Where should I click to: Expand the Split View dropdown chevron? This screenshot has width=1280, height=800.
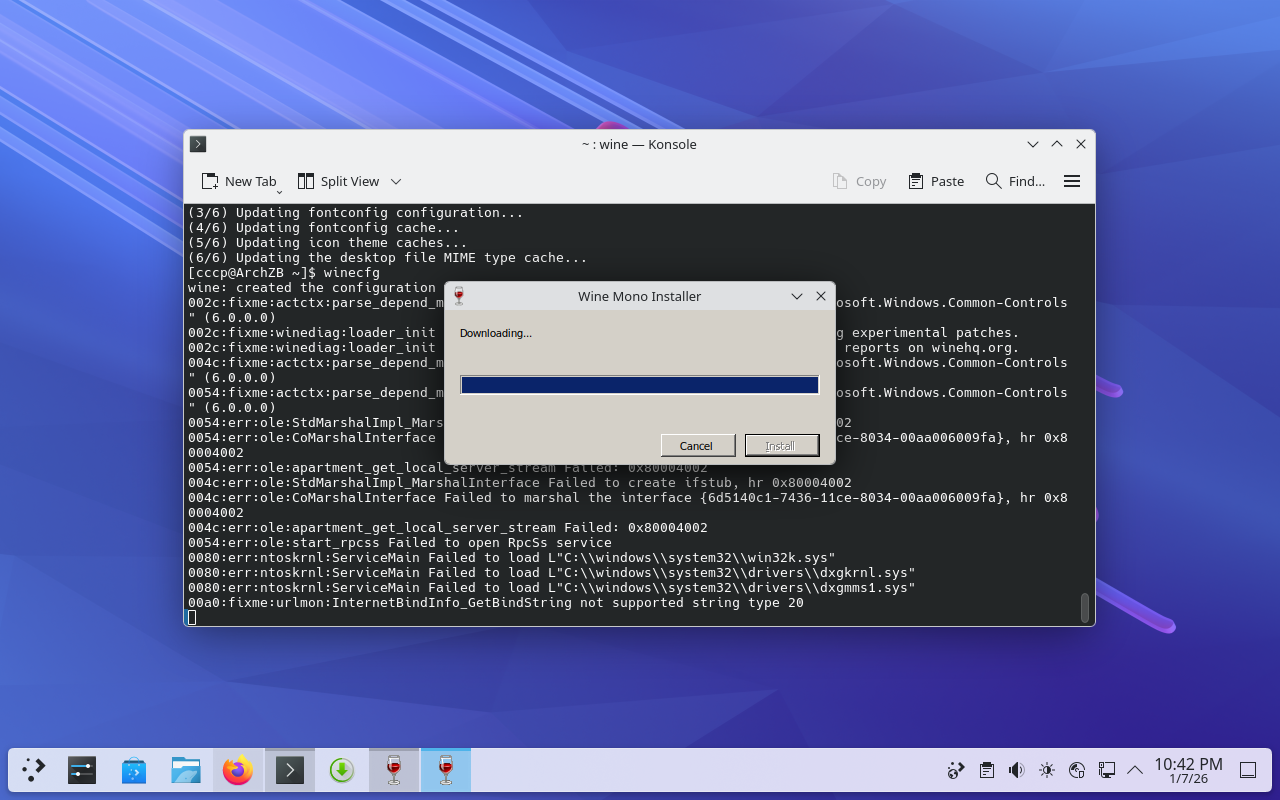point(396,182)
